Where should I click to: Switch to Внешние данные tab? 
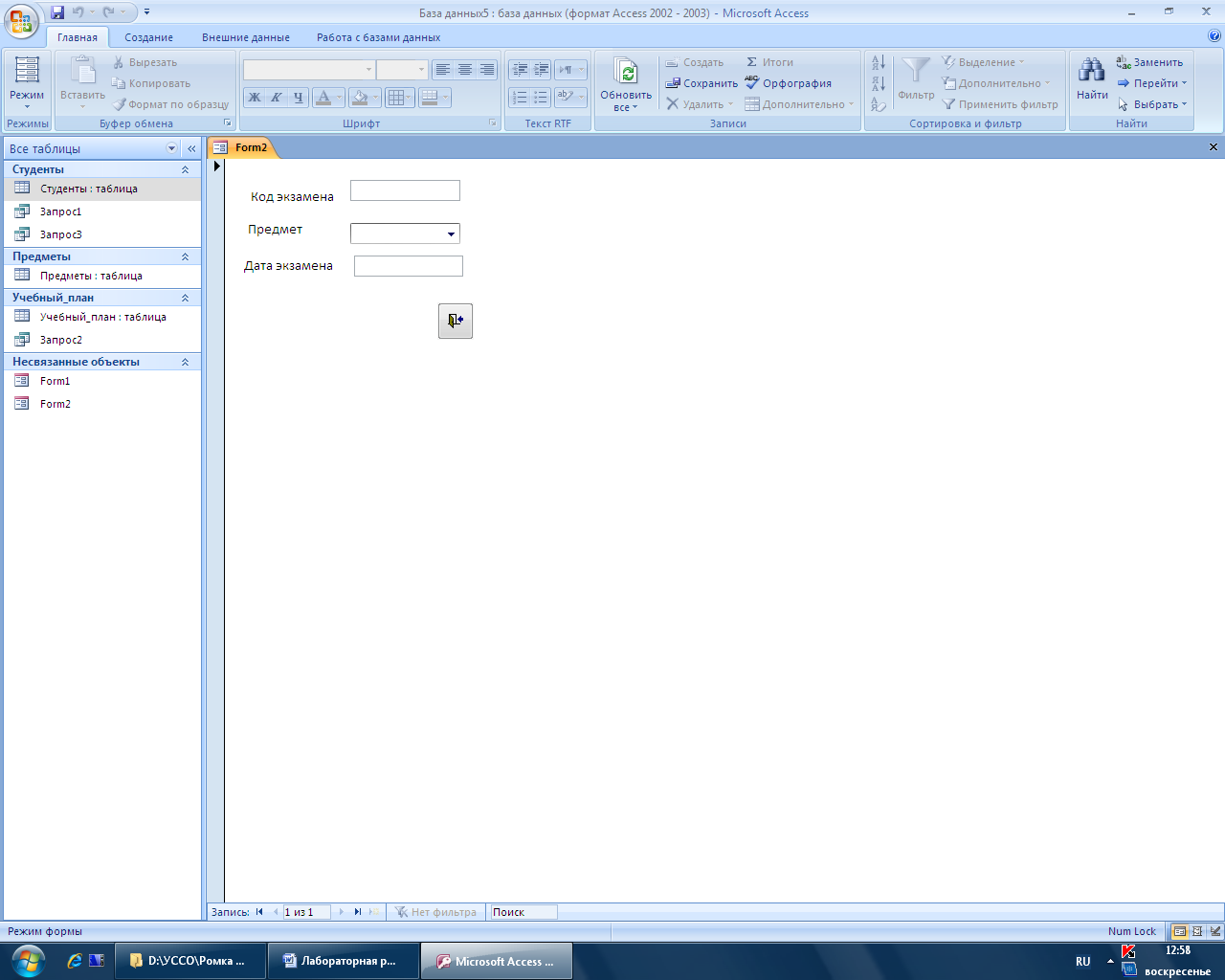pyautogui.click(x=246, y=37)
